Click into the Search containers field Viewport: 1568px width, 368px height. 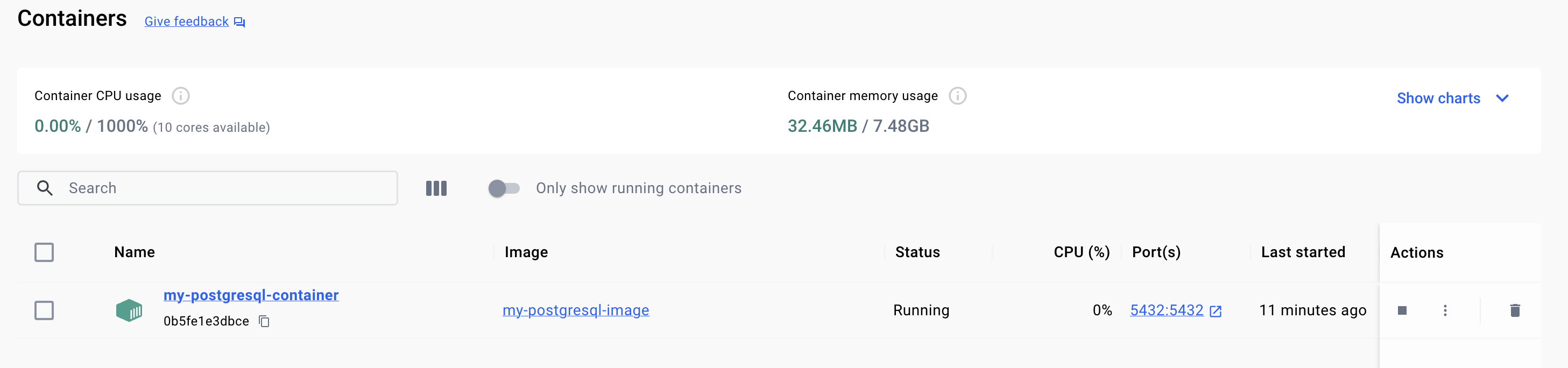(x=208, y=188)
